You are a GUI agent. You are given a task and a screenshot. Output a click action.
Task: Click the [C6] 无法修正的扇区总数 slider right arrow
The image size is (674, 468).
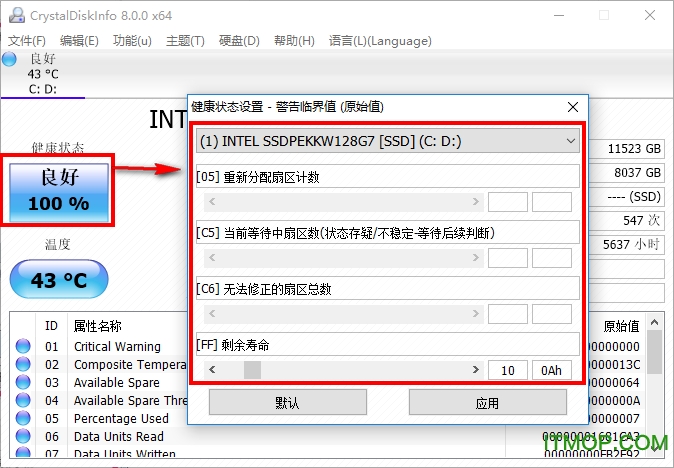pos(475,314)
